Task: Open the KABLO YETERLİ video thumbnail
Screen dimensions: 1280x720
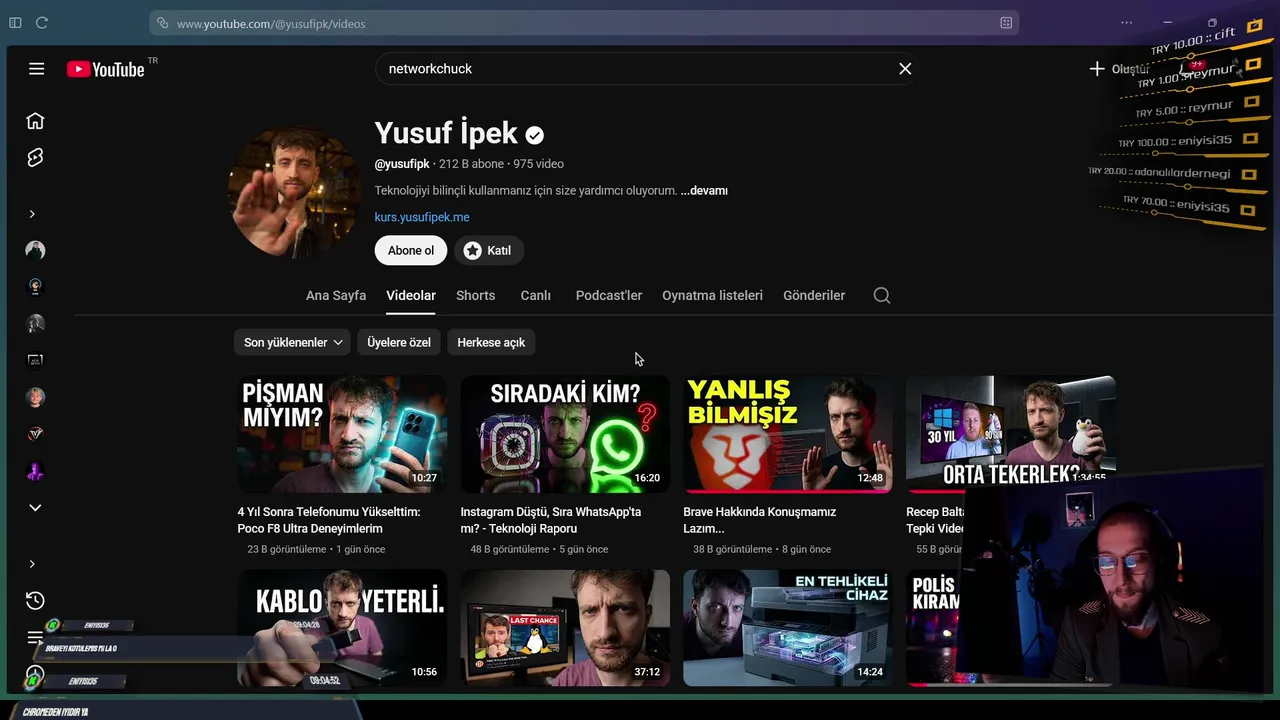Action: (x=342, y=628)
